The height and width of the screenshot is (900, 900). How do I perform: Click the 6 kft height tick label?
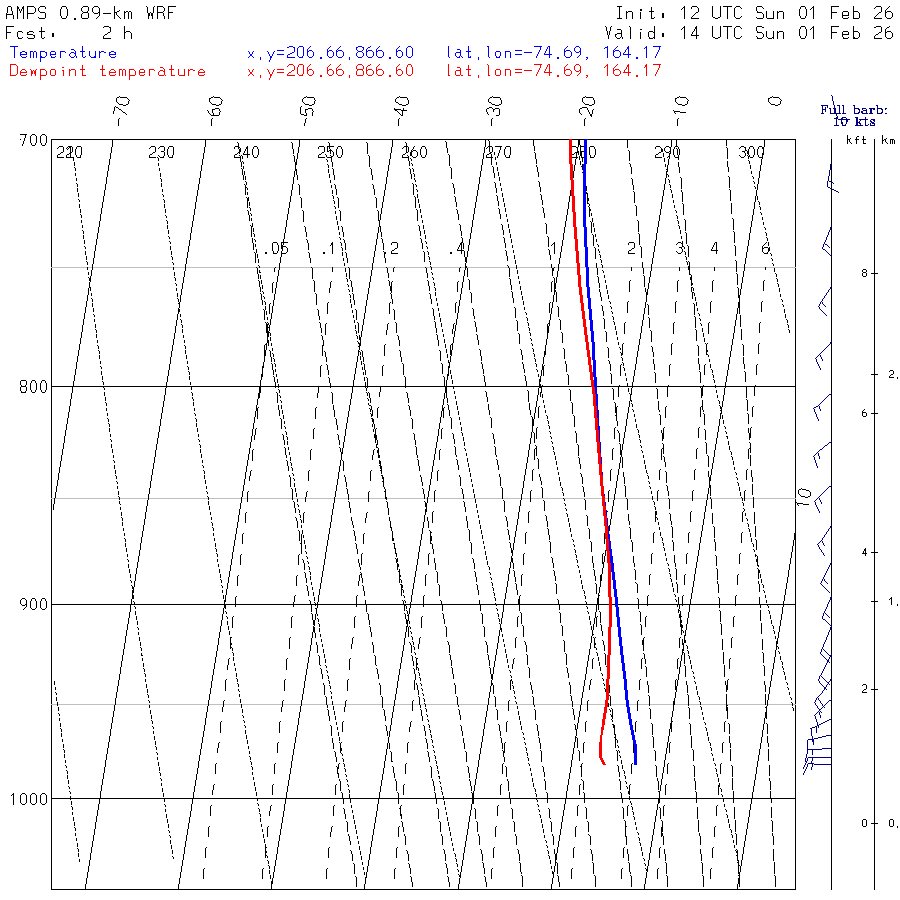tap(864, 414)
